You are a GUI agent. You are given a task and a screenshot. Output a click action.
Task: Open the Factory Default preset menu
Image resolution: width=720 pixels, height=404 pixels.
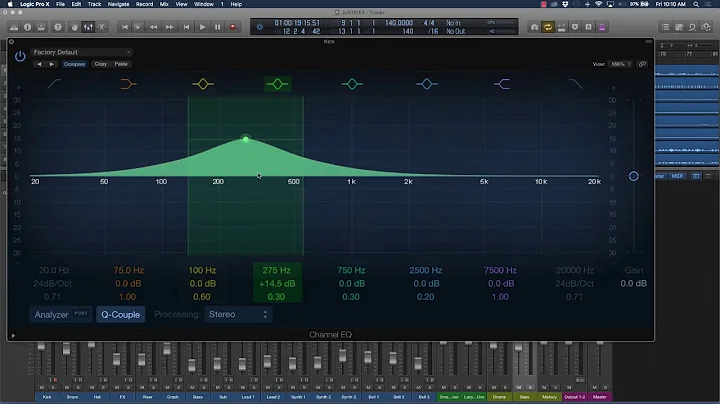(82, 52)
